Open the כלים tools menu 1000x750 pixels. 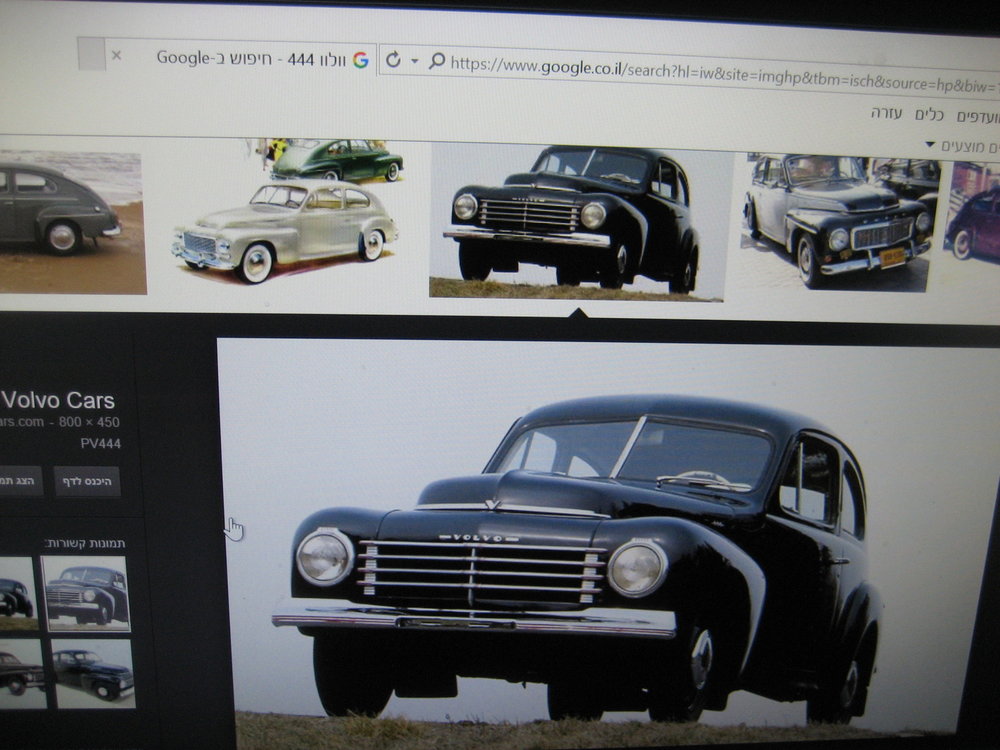pos(929,115)
